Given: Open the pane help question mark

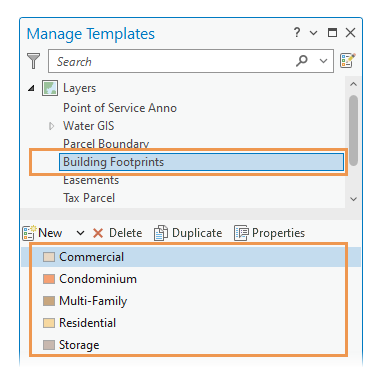Looking at the screenshot, I should [x=297, y=33].
